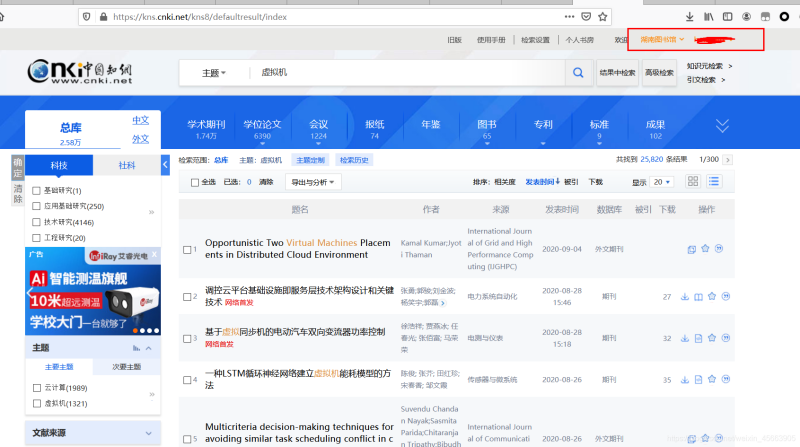Open visualization chart icon in 主题 panel
Screen dimensions: 800x447
pyautogui.click(x=136, y=348)
